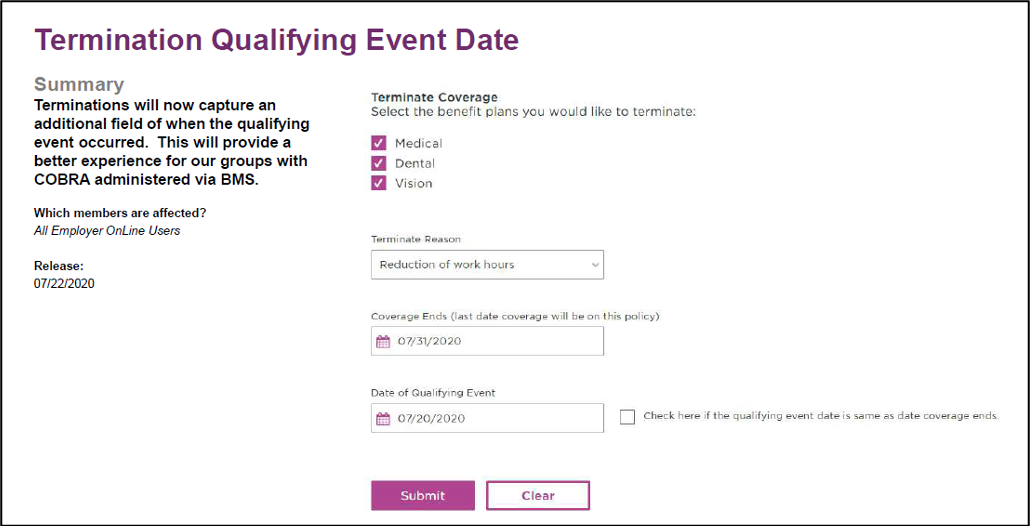This screenshot has width=1030, height=526.
Task: Click the Vision label text
Action: [413, 184]
